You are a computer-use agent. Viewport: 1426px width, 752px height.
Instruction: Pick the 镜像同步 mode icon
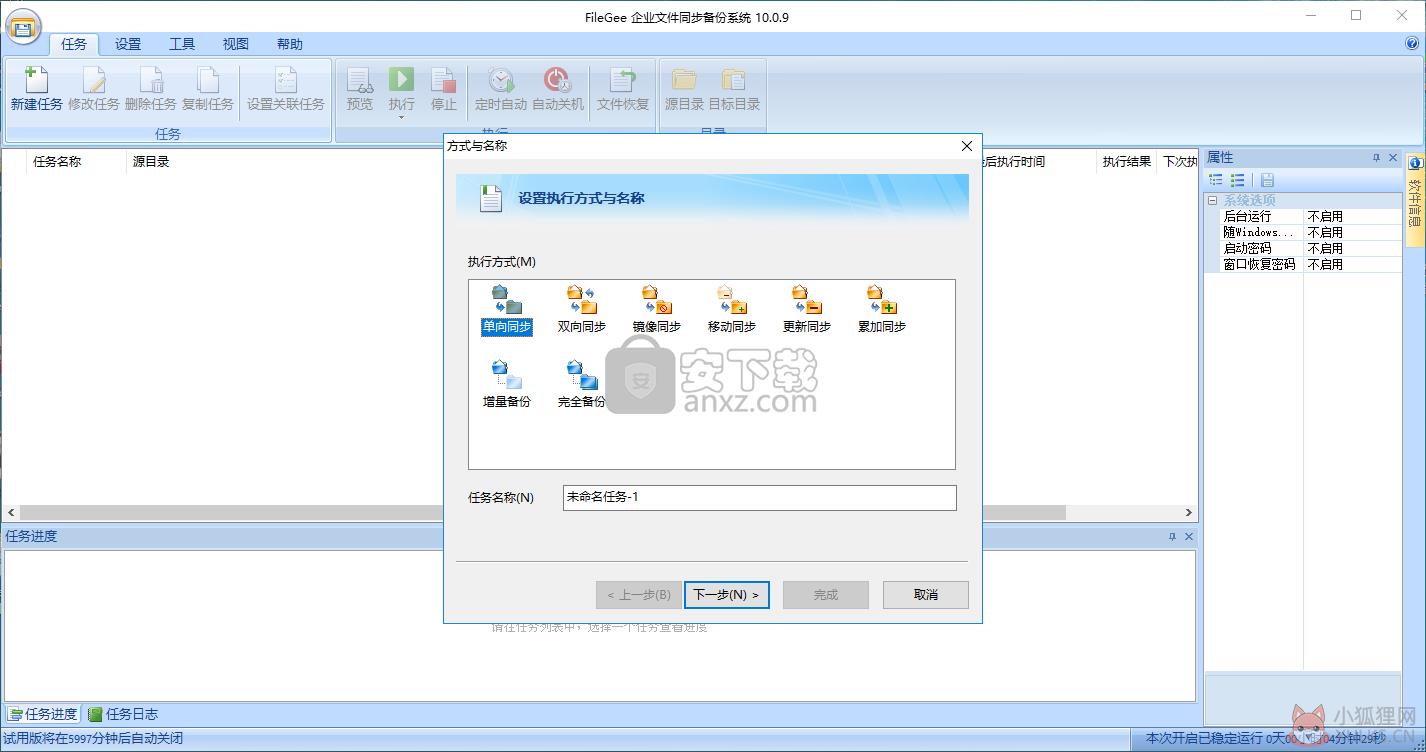(x=657, y=300)
